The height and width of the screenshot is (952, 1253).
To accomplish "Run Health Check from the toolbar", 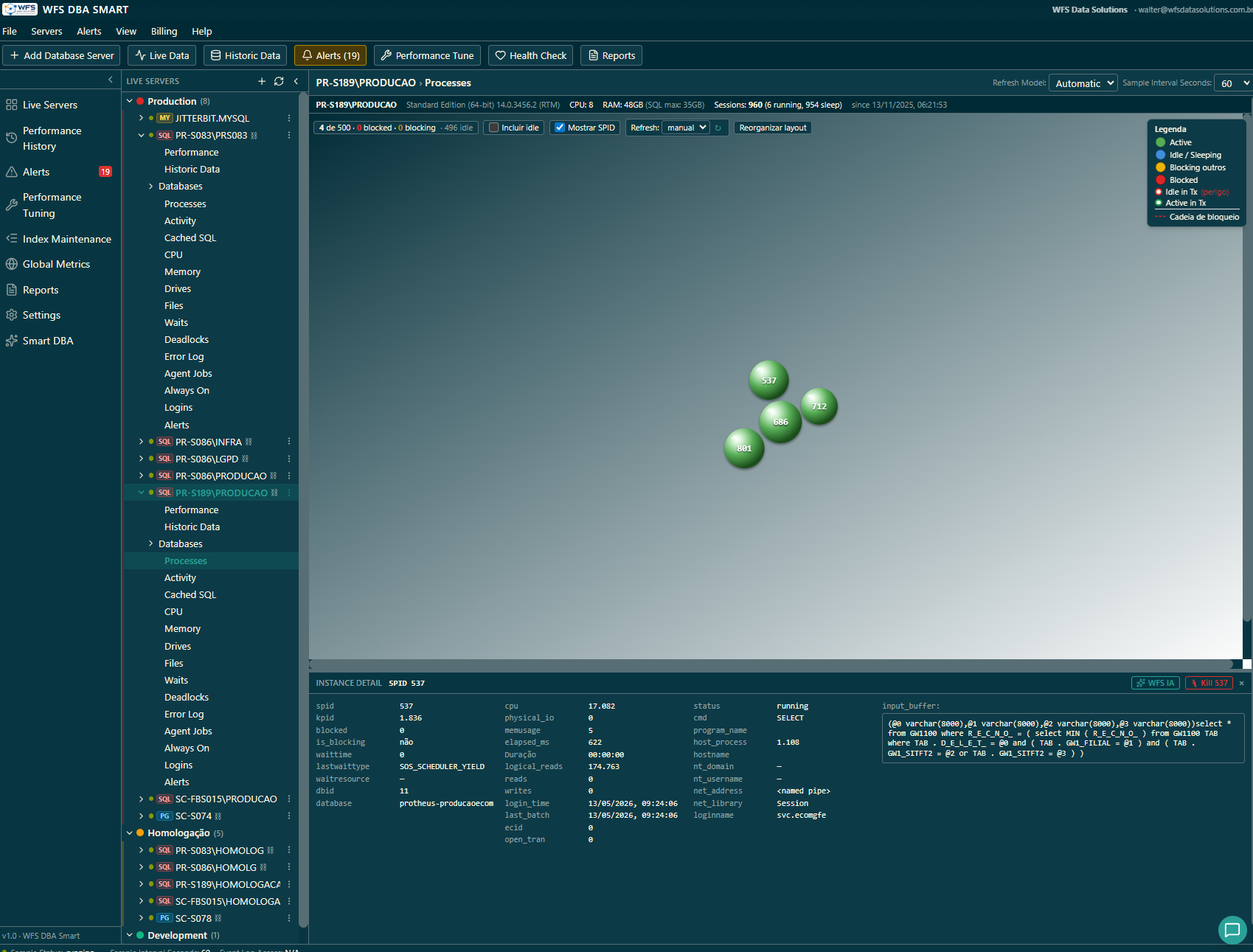I will point(530,55).
